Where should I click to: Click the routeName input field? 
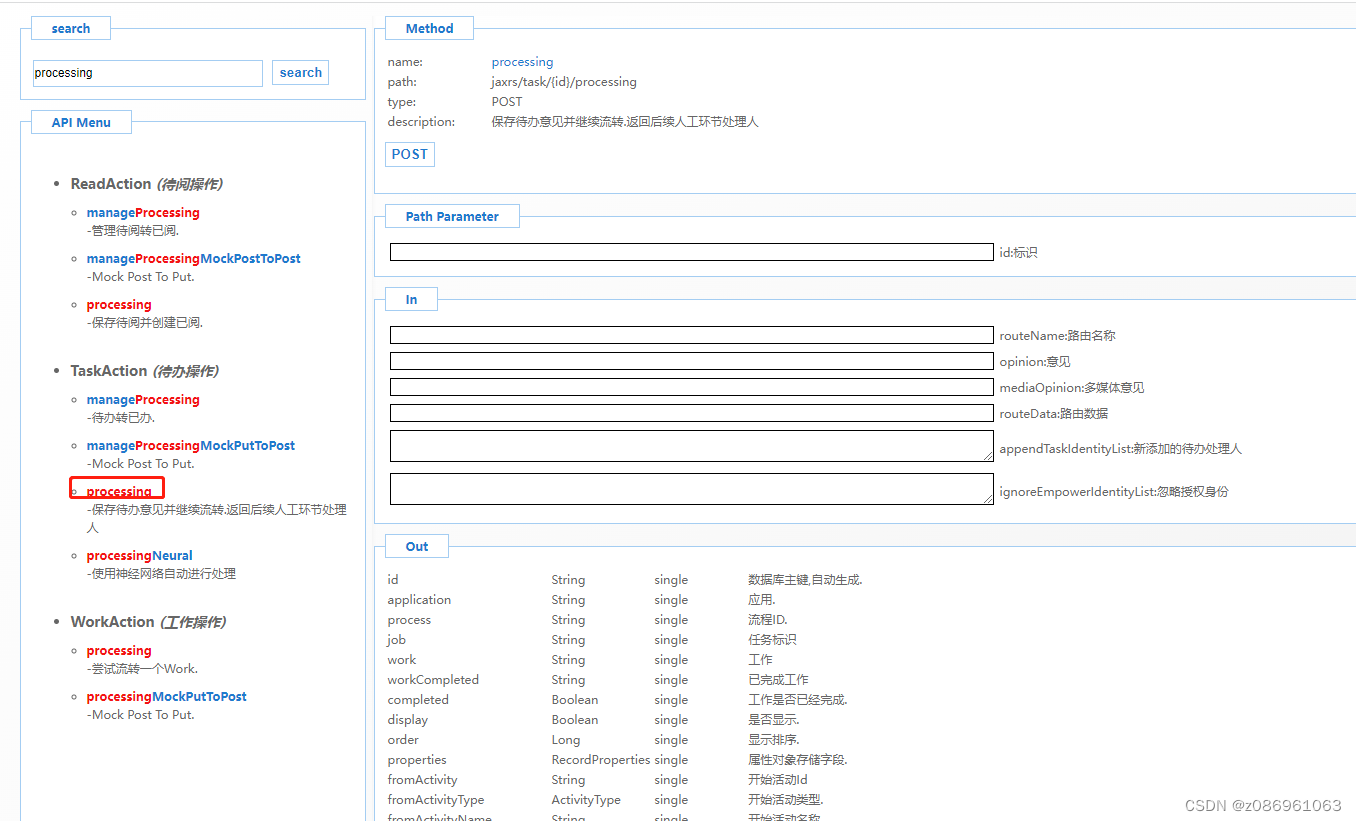coord(692,335)
